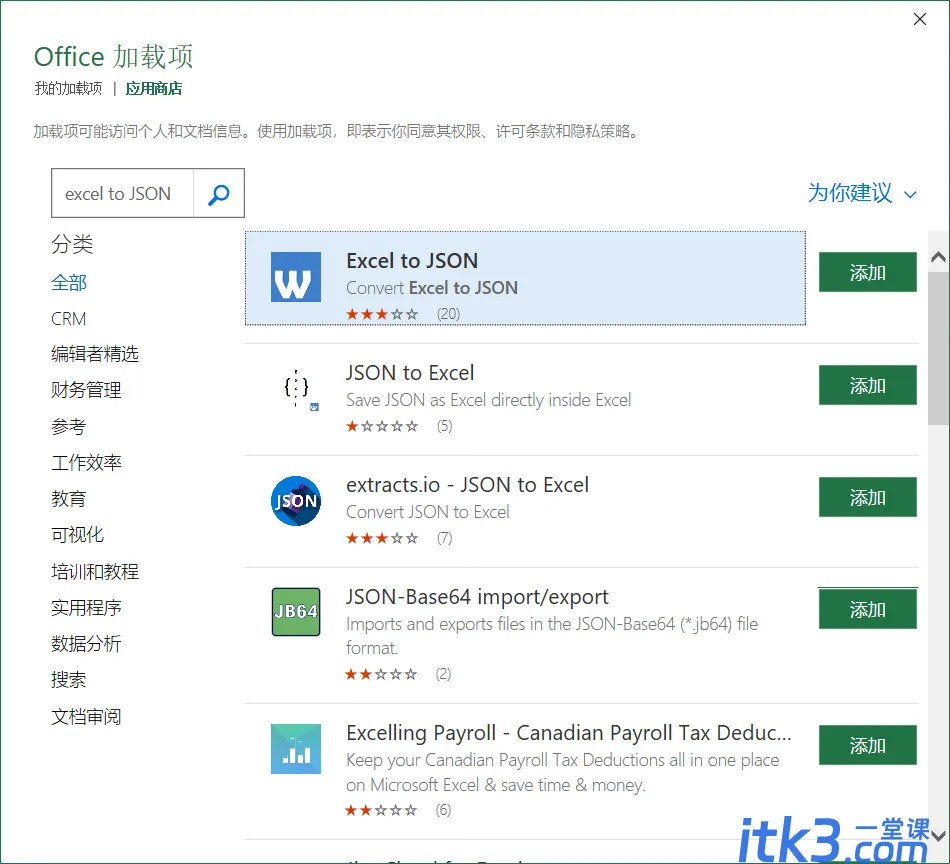950x864 pixels.
Task: Add the Excel to JSON add-in
Action: pyautogui.click(x=868, y=272)
